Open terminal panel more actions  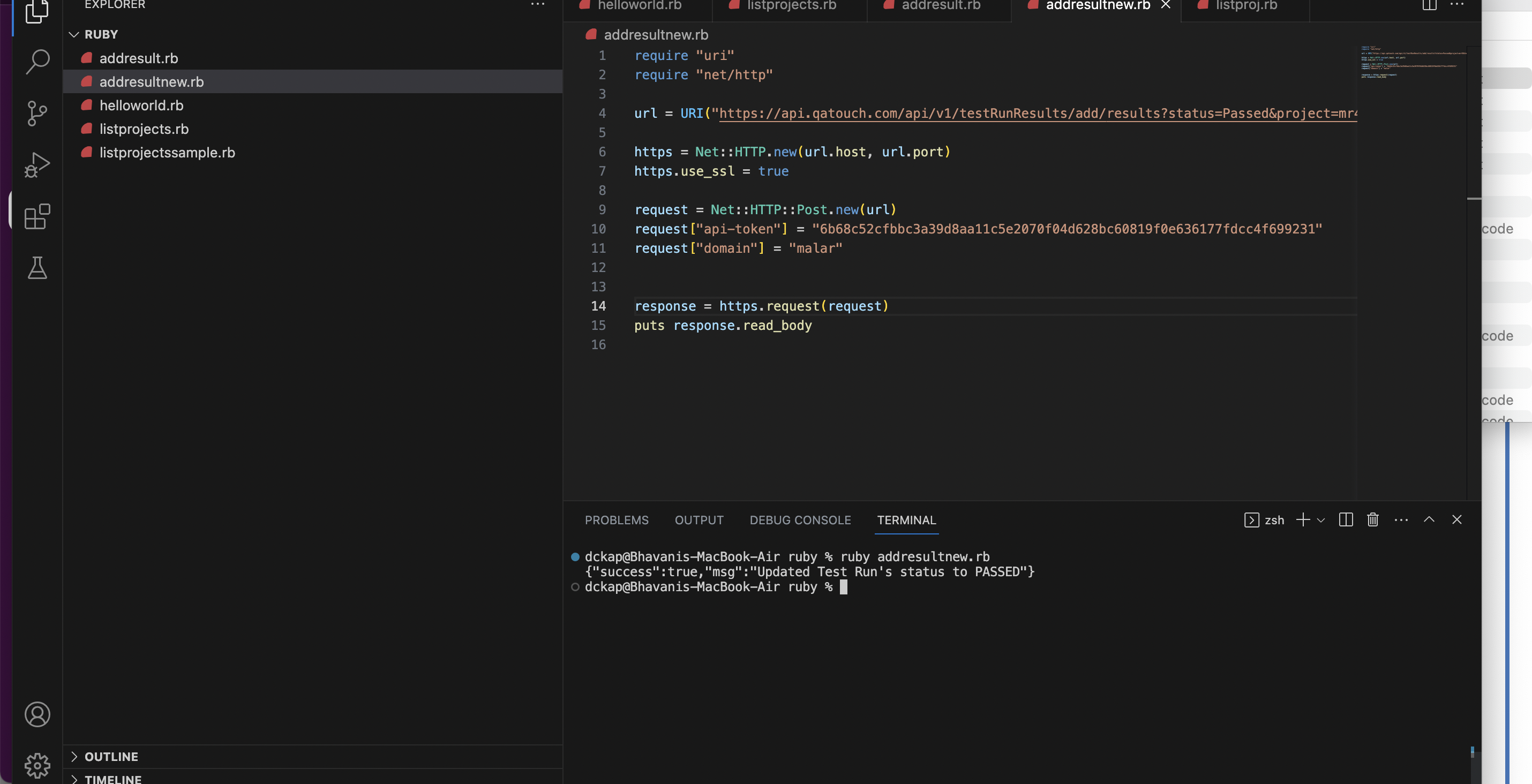tap(1401, 519)
